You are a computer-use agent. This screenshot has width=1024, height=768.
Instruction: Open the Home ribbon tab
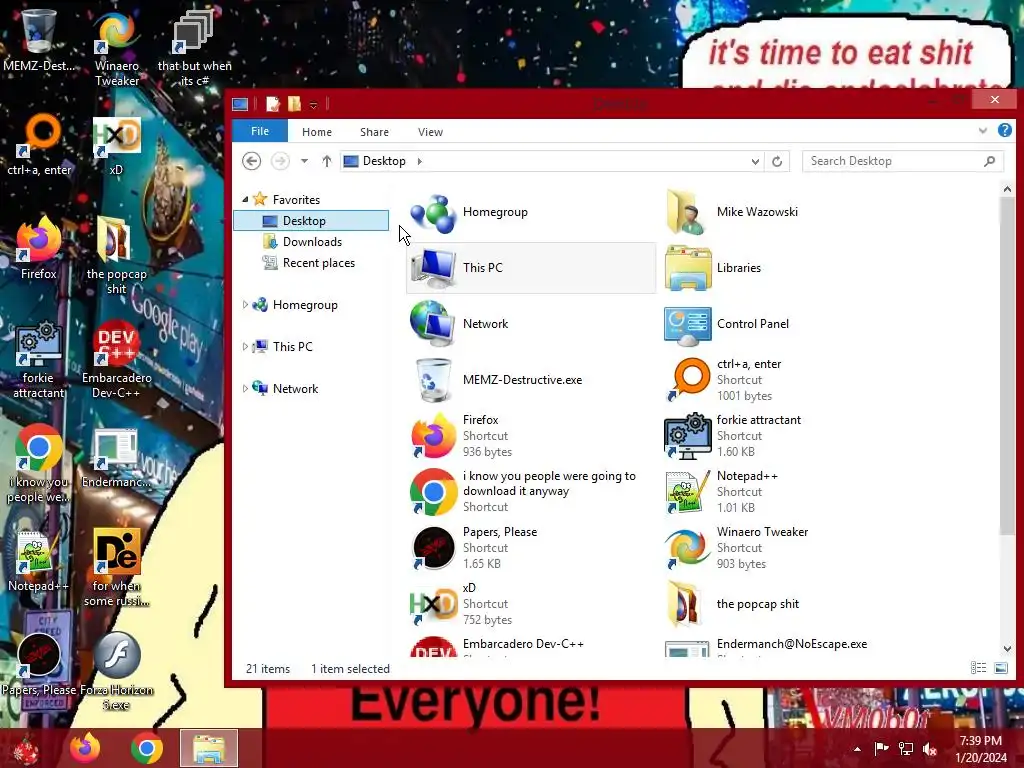pos(317,132)
